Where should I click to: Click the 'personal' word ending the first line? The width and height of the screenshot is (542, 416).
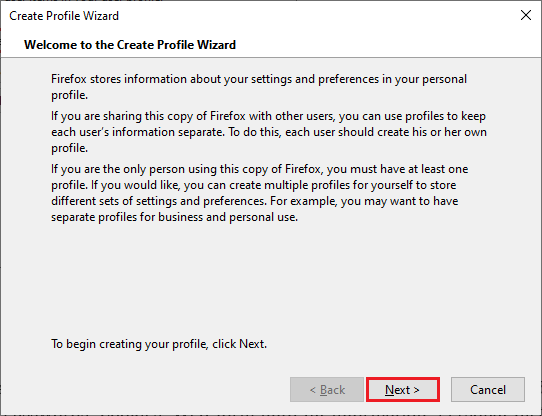pyautogui.click(x=445, y=79)
